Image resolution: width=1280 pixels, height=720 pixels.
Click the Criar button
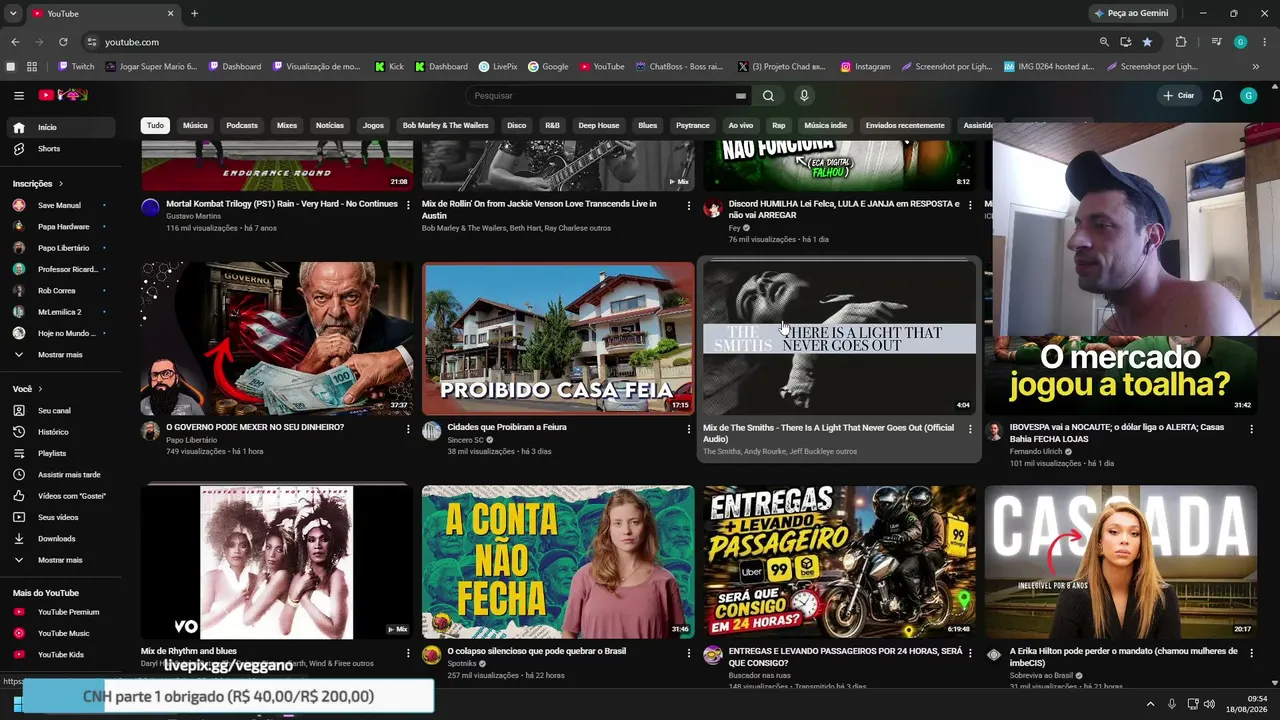point(1179,96)
